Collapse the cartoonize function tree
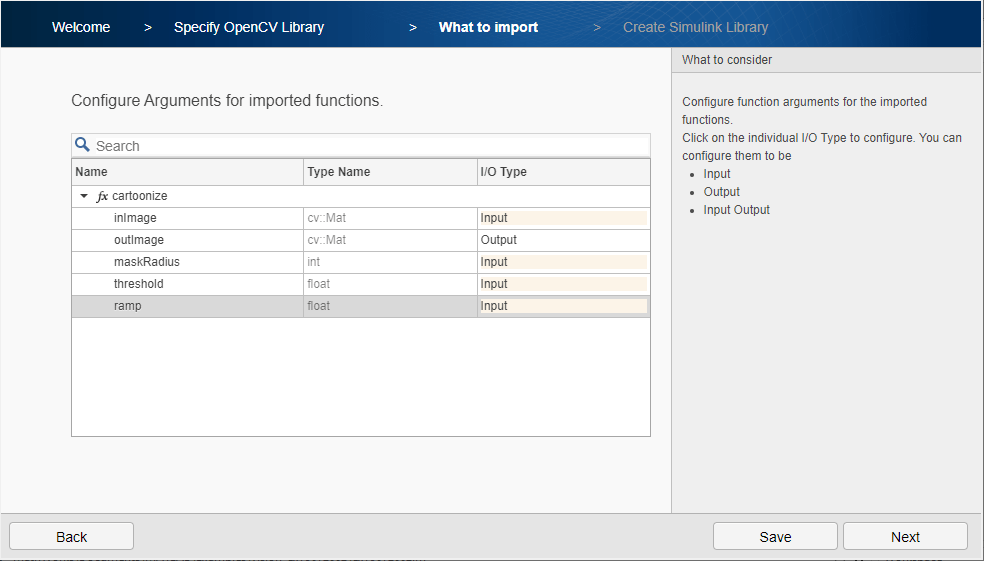This screenshot has height=561, width=984. (84, 197)
